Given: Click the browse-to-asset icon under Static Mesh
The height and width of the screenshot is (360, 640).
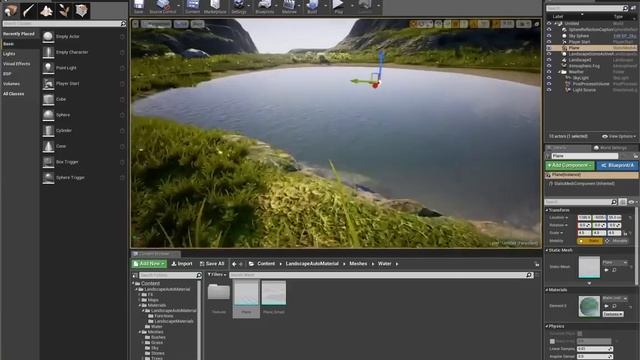Looking at the screenshot, I should [x=614, y=270].
